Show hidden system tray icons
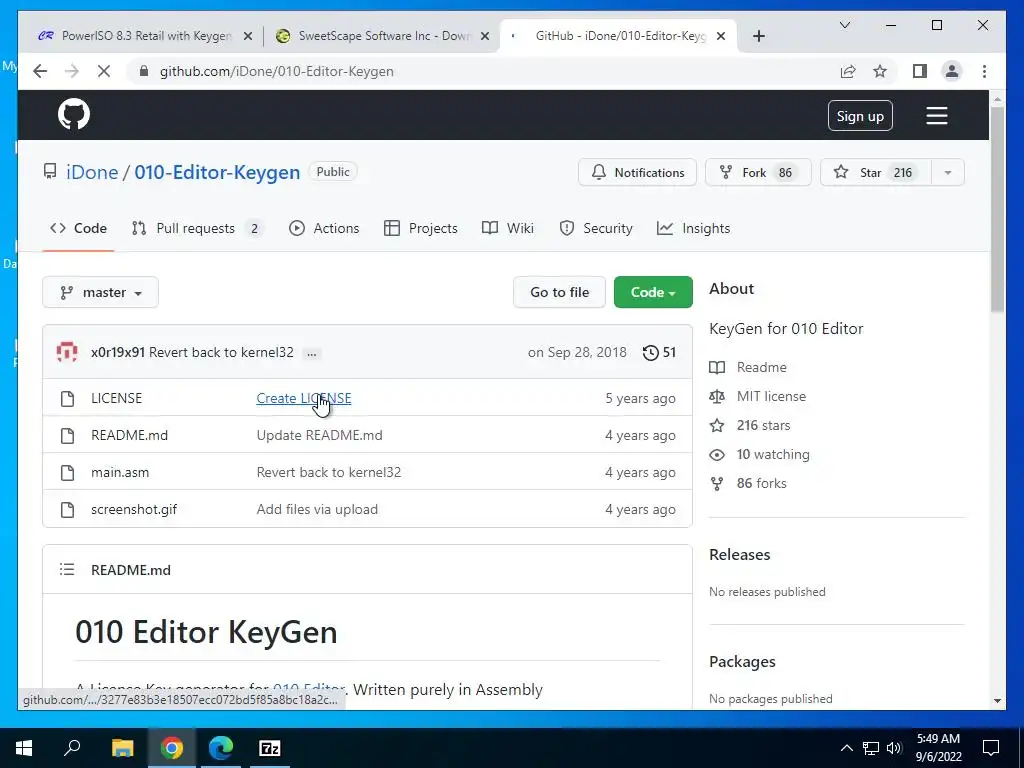The width and height of the screenshot is (1024, 768). coord(846,748)
